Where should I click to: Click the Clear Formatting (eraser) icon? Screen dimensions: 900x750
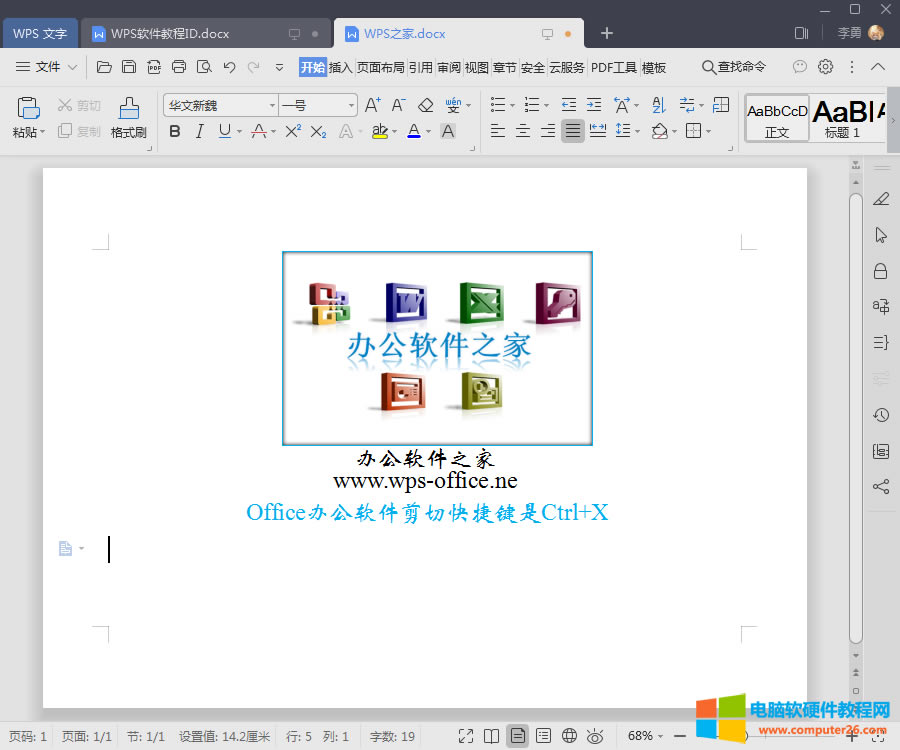point(425,104)
